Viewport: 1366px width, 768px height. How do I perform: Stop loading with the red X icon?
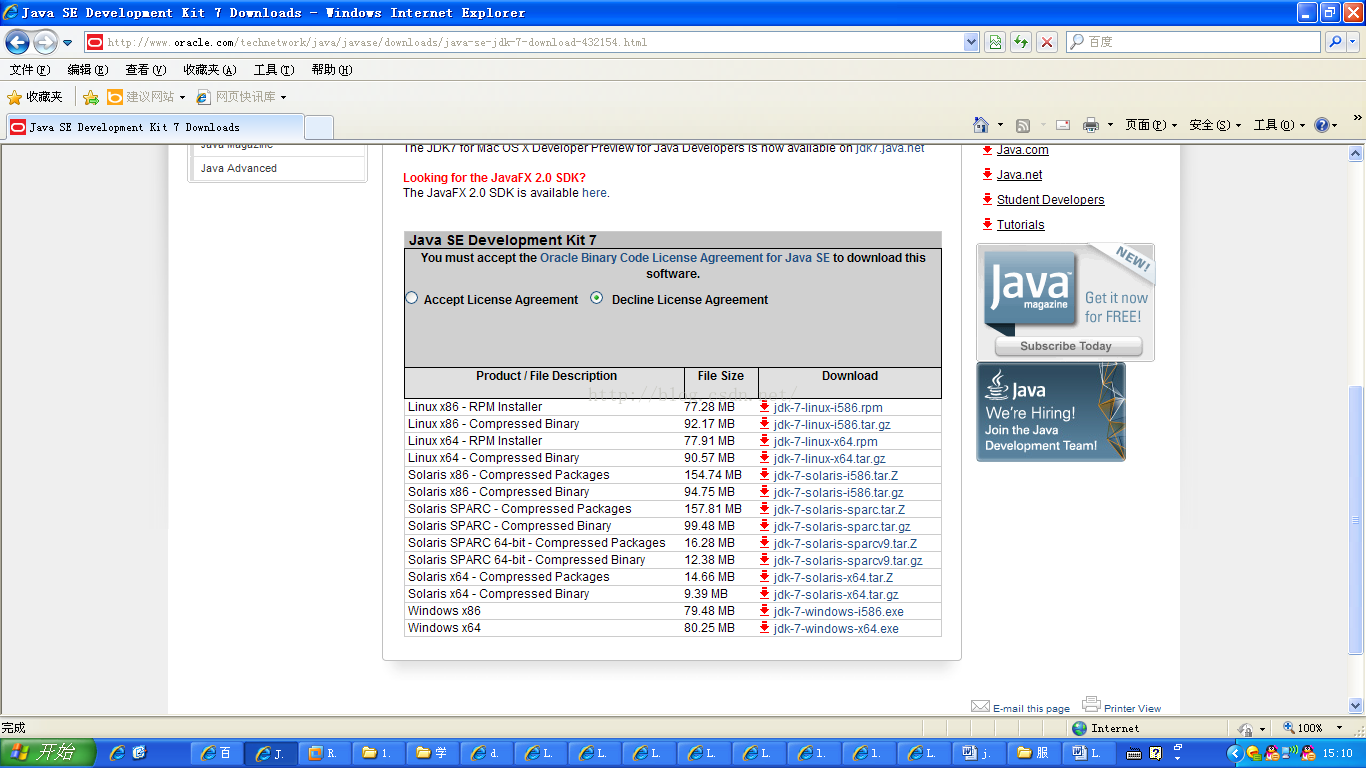(1047, 42)
